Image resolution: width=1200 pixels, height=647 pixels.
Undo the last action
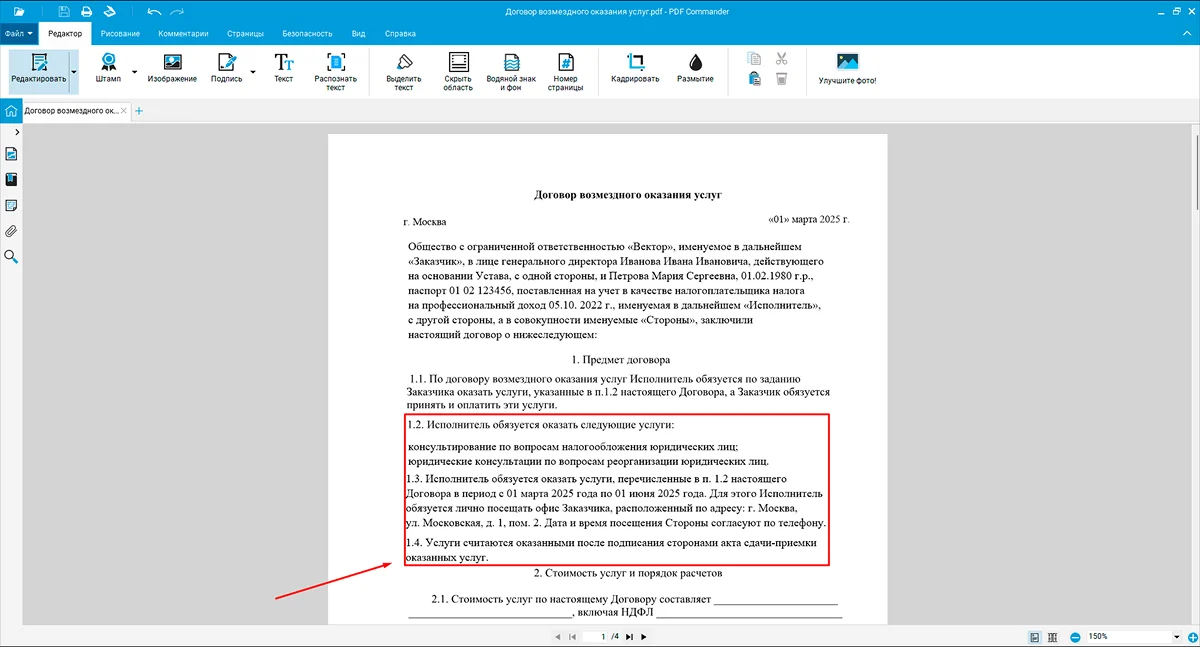153,11
